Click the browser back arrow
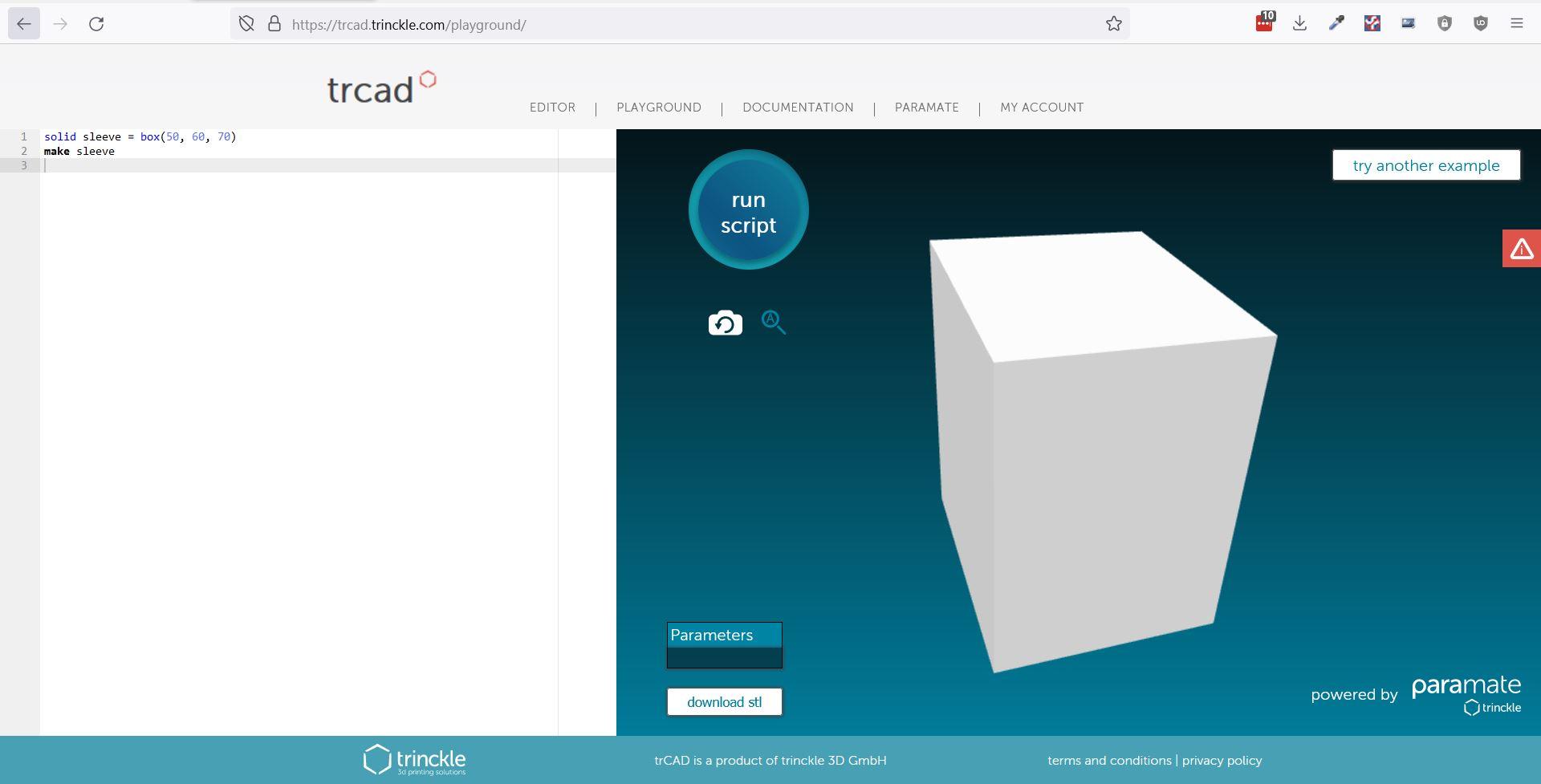This screenshot has width=1541, height=784. (x=24, y=23)
